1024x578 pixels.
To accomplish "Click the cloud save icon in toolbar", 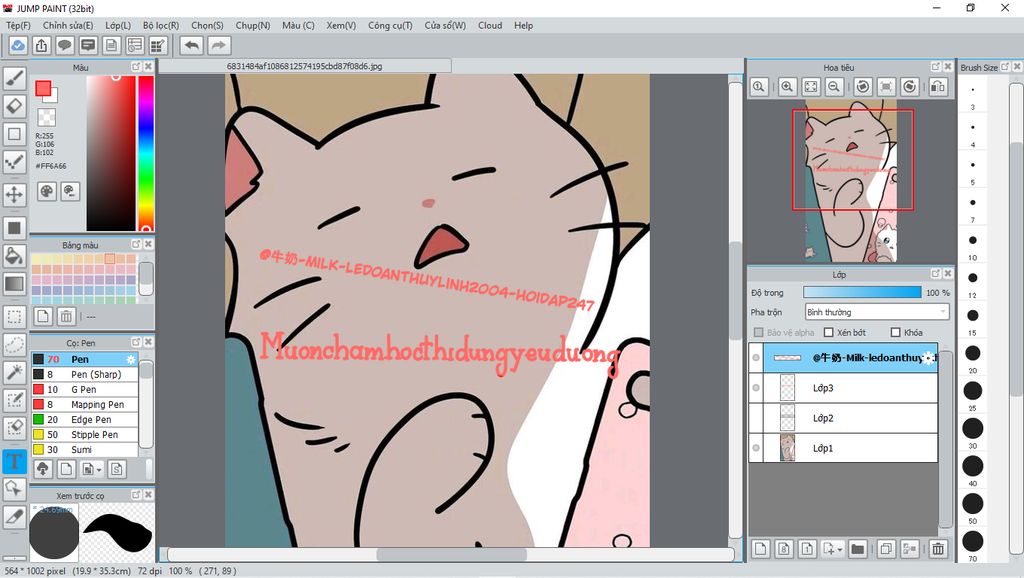I will click(18, 46).
